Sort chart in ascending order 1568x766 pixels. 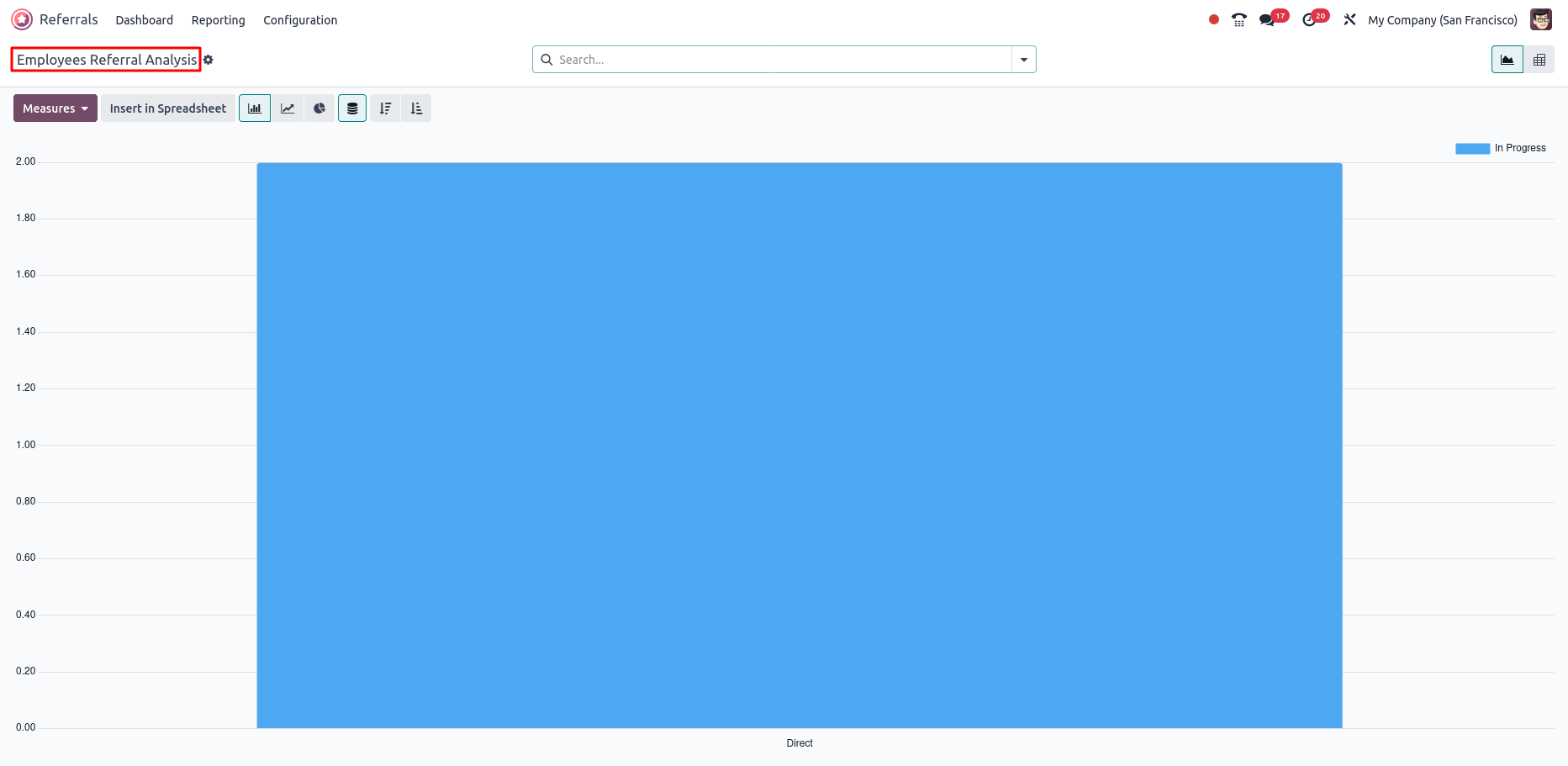pyautogui.click(x=416, y=108)
